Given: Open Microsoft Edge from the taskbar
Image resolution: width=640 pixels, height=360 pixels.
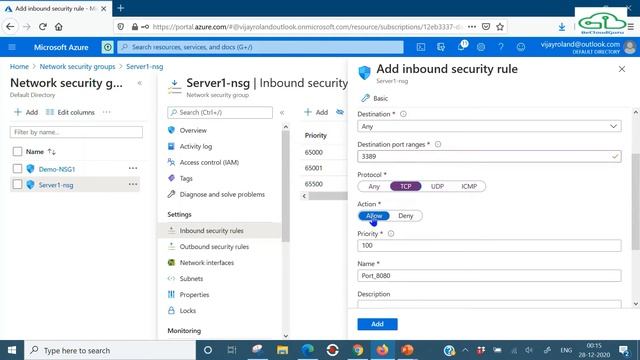Looking at the screenshot, I should click(x=308, y=350).
